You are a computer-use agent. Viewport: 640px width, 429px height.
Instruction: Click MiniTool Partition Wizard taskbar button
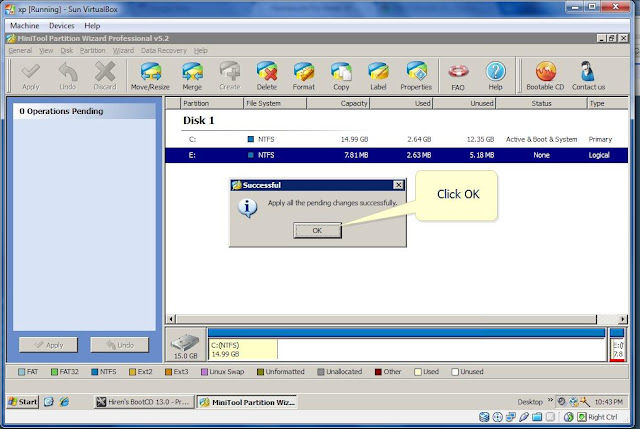click(x=247, y=402)
